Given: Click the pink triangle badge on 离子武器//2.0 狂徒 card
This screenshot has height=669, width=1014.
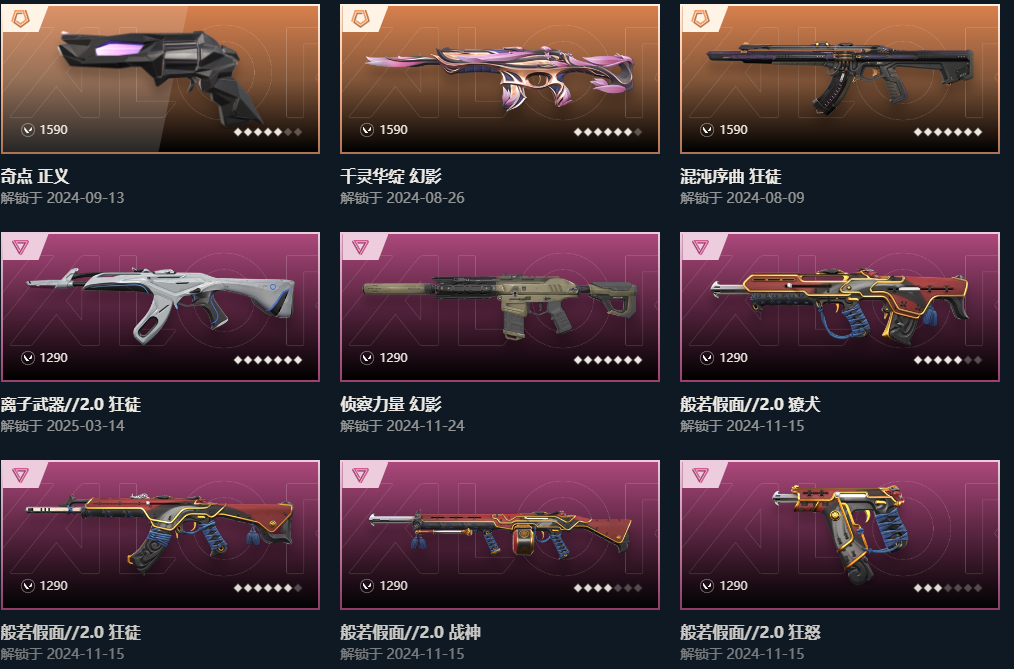Looking at the screenshot, I should 20,247.
